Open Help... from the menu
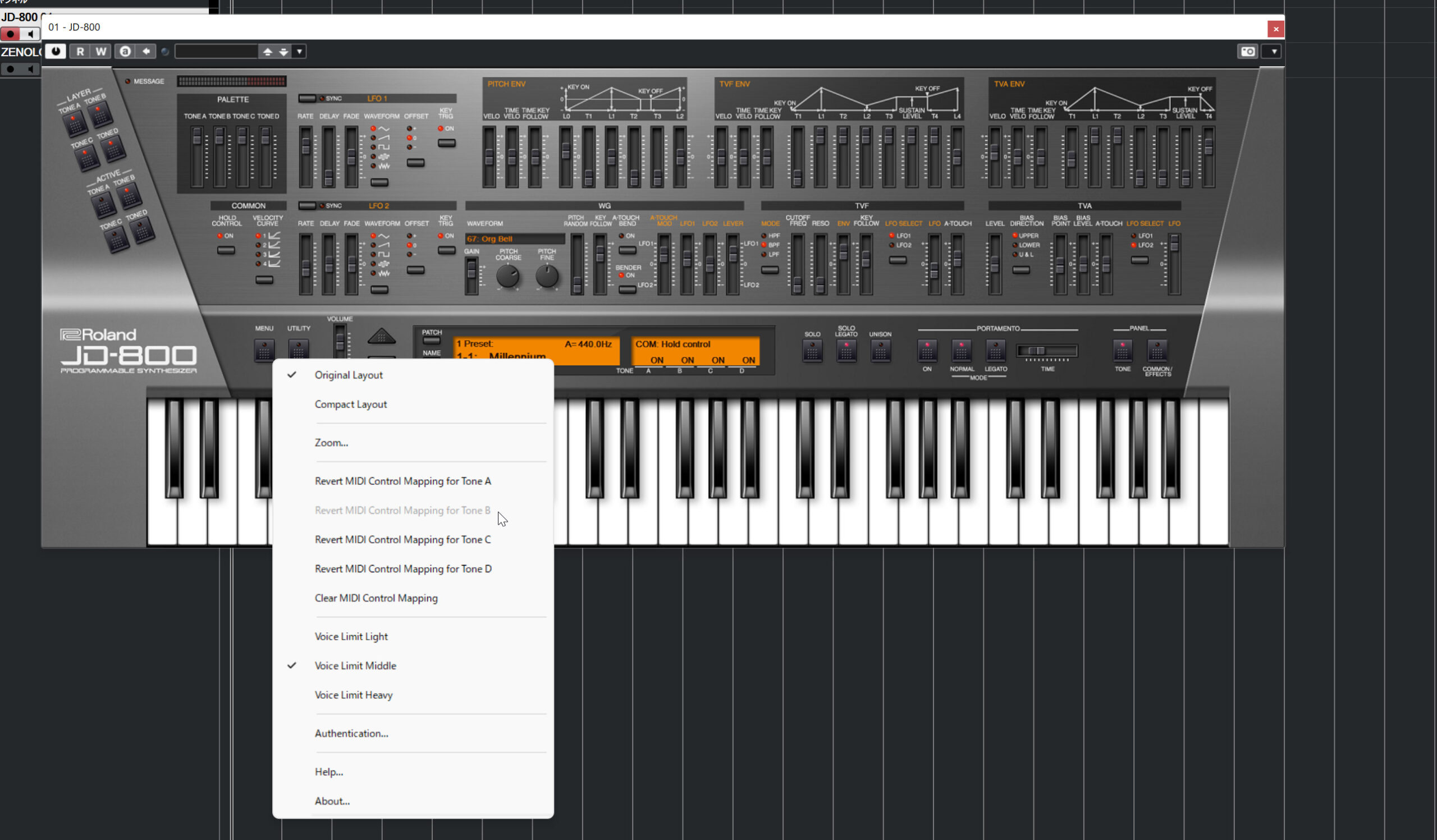 click(x=413, y=772)
